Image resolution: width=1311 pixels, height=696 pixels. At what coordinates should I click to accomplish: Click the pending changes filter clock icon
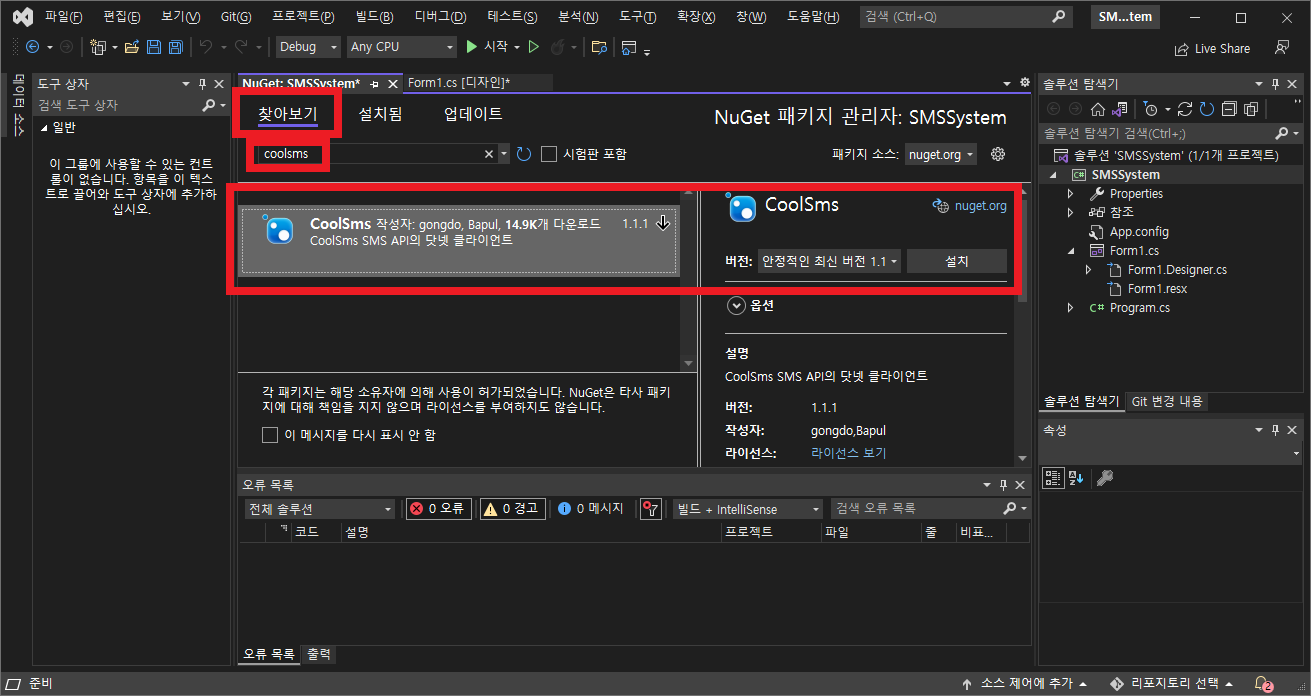coord(1151,108)
